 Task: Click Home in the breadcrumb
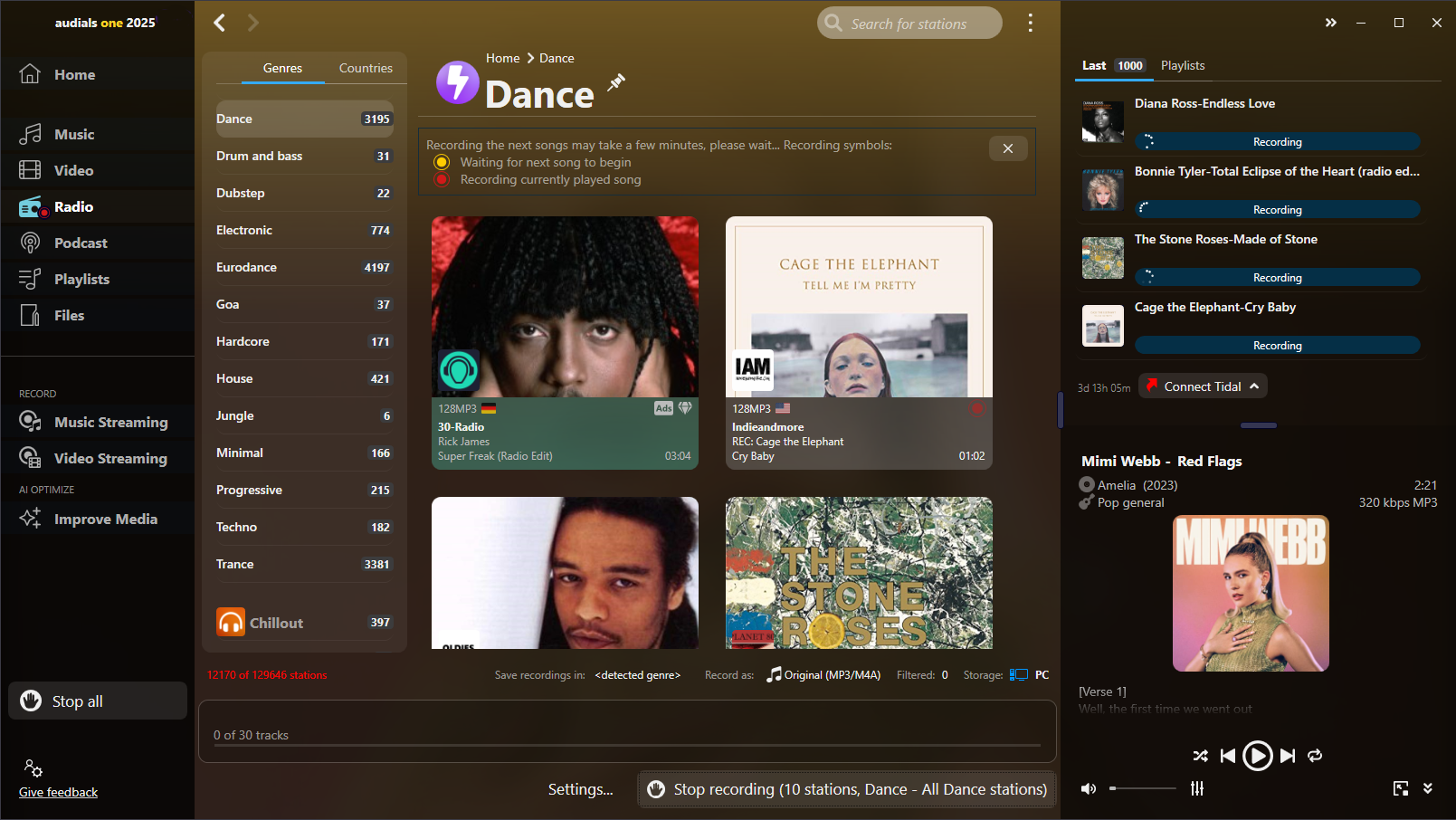pyautogui.click(x=502, y=58)
